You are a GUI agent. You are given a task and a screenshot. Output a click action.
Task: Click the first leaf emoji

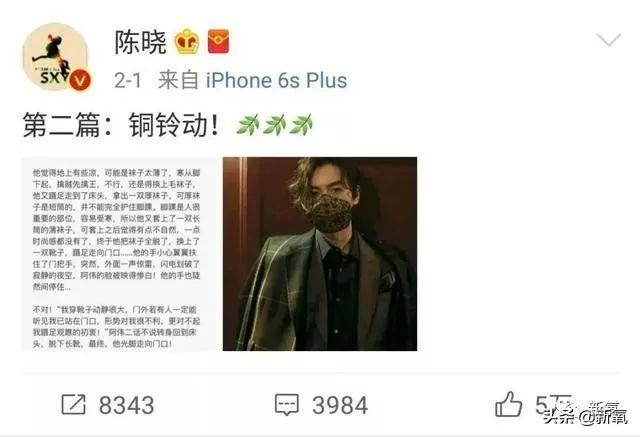(x=248, y=125)
